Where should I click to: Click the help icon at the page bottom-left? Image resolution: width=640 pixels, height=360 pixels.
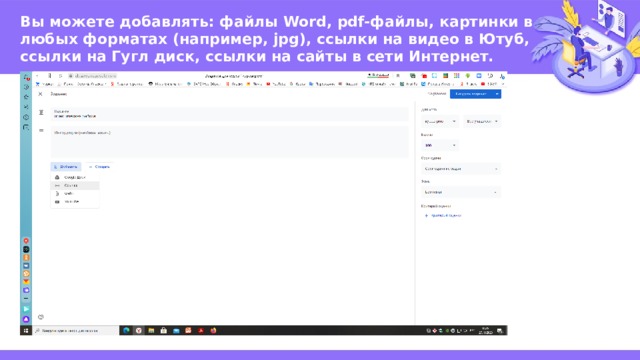point(41,317)
